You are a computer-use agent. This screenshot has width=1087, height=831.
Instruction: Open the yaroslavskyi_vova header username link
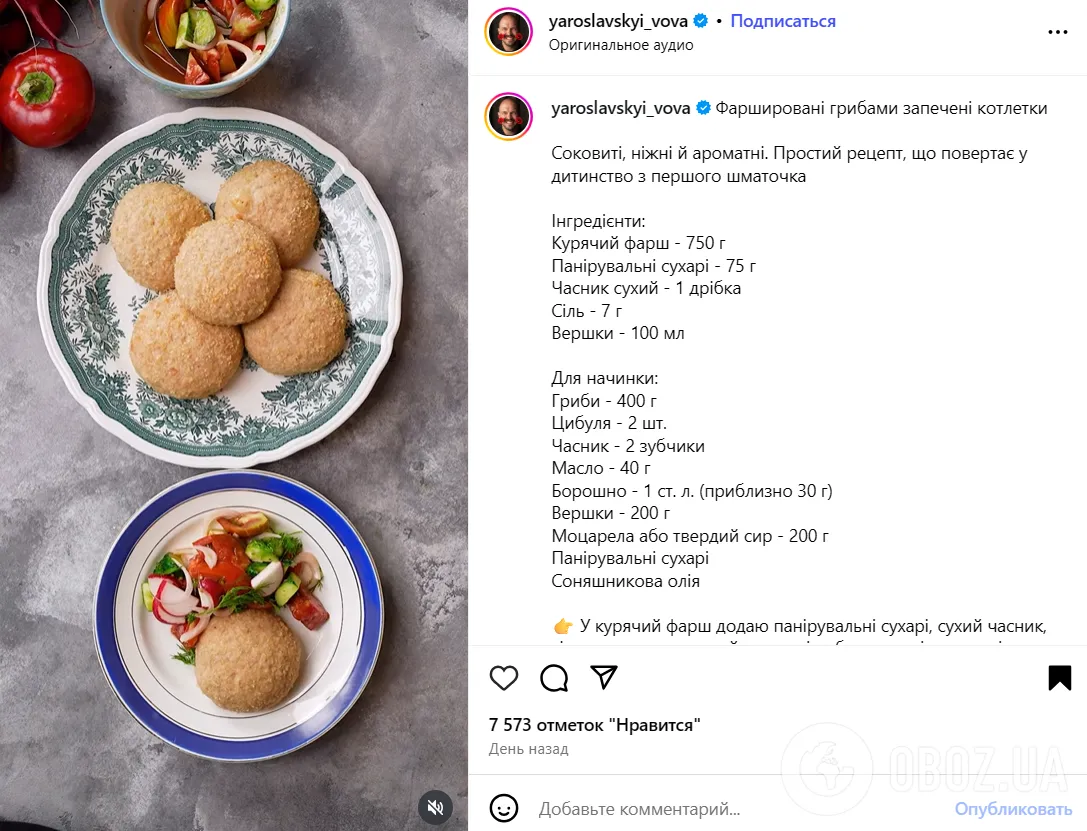[x=618, y=21]
